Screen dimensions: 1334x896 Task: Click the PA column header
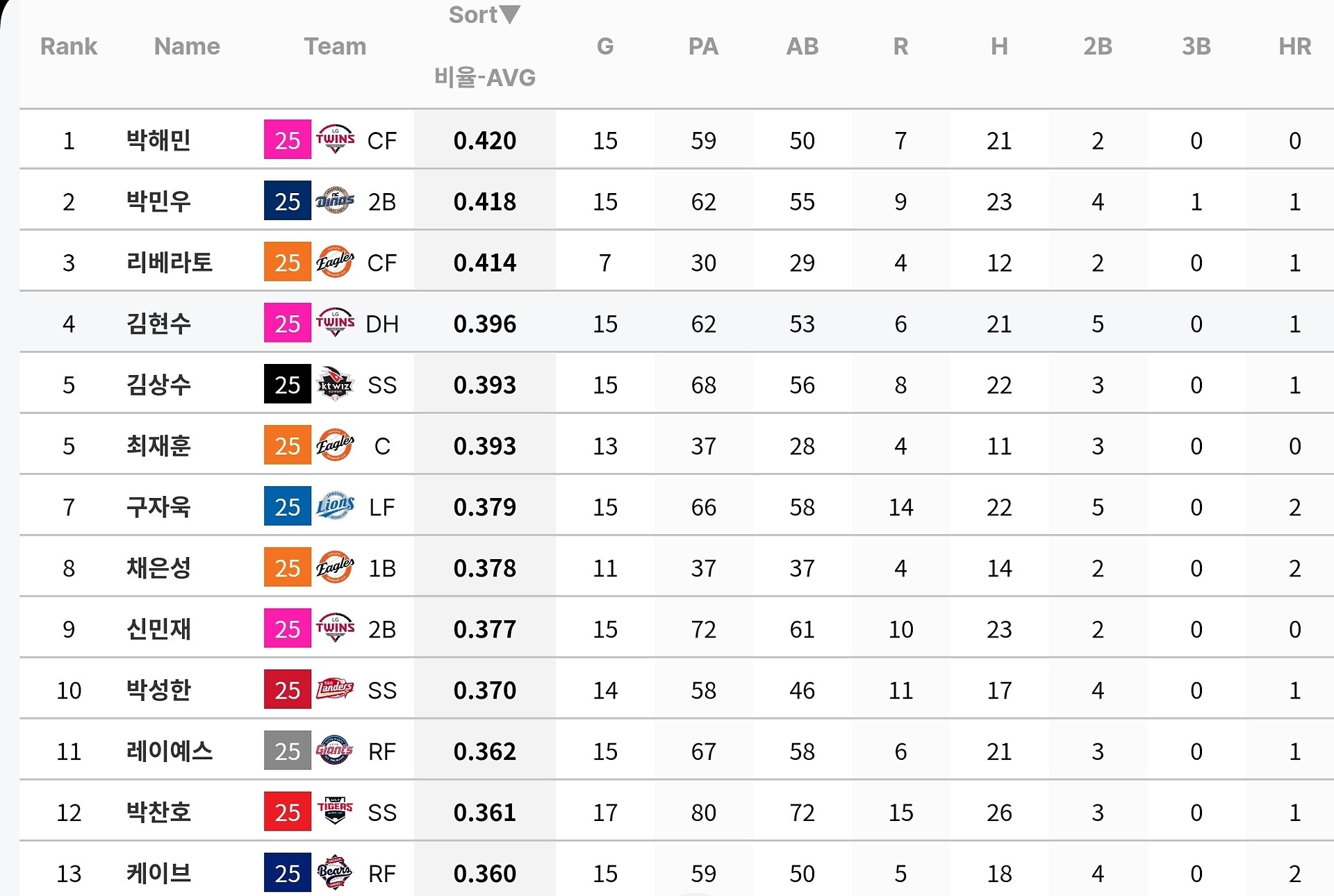coord(703,46)
